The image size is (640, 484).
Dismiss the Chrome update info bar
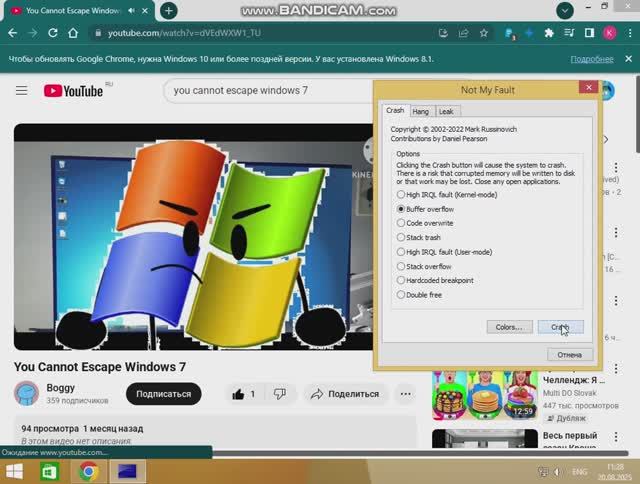pos(629,59)
